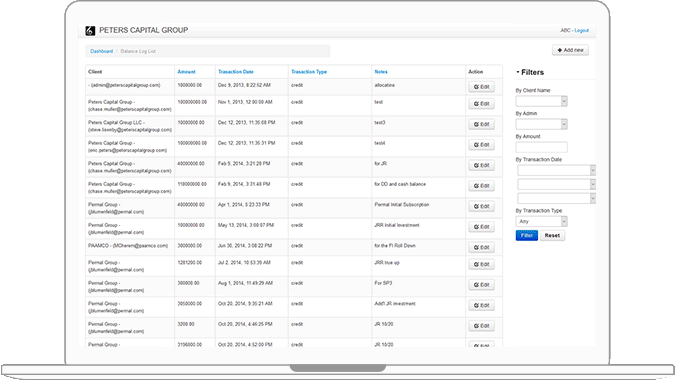The width and height of the screenshot is (675, 380).
Task: Focus the By Amount input field
Action: [x=542, y=147]
